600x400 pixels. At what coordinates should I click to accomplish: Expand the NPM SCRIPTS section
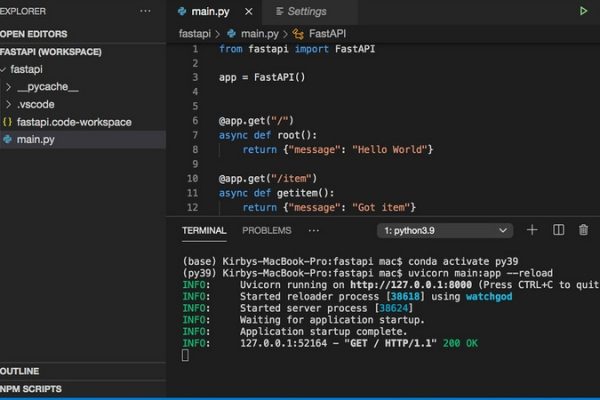click(83, 389)
